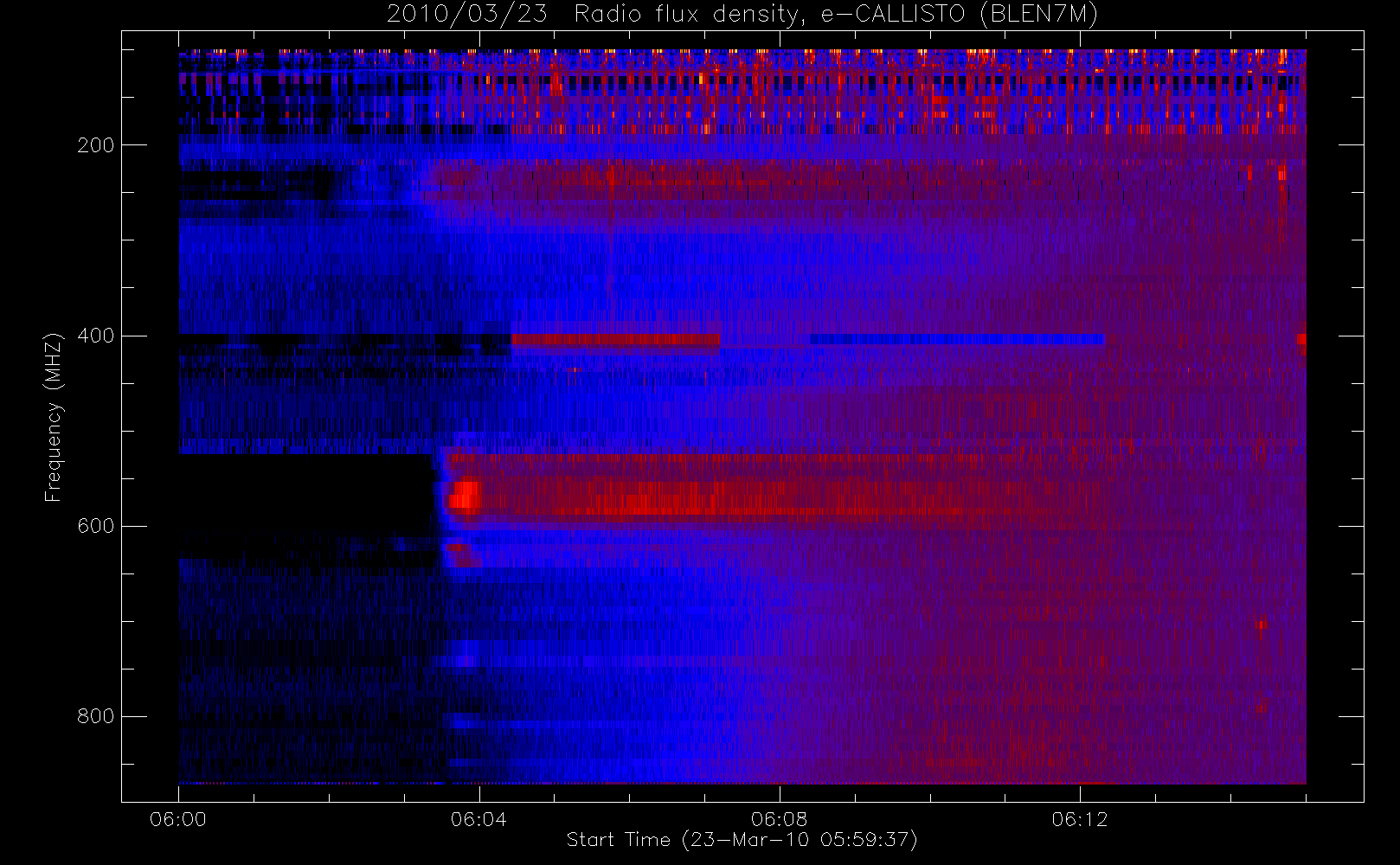Select the 600 frequency tick label
Image resolution: width=1400 pixels, height=865 pixels.
(x=95, y=526)
